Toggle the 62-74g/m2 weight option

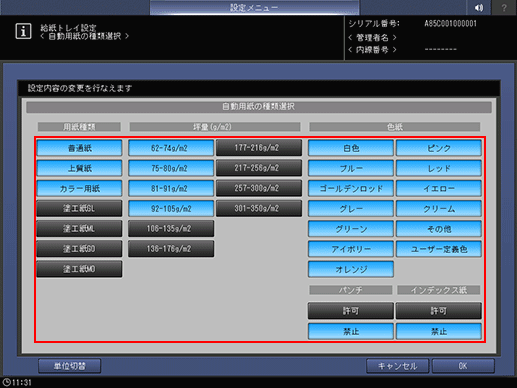tap(171, 148)
